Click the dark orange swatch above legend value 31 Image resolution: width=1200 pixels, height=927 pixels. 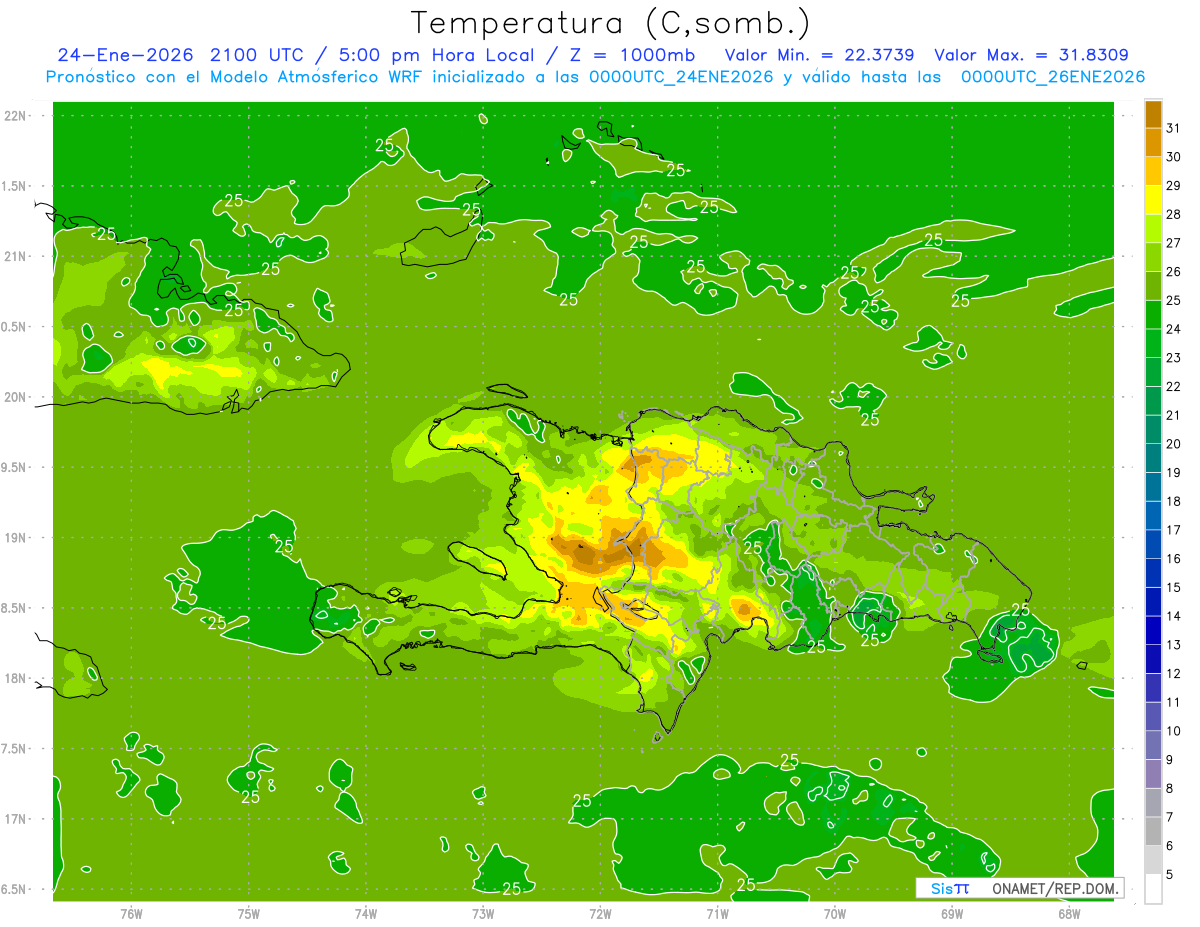1153,114
